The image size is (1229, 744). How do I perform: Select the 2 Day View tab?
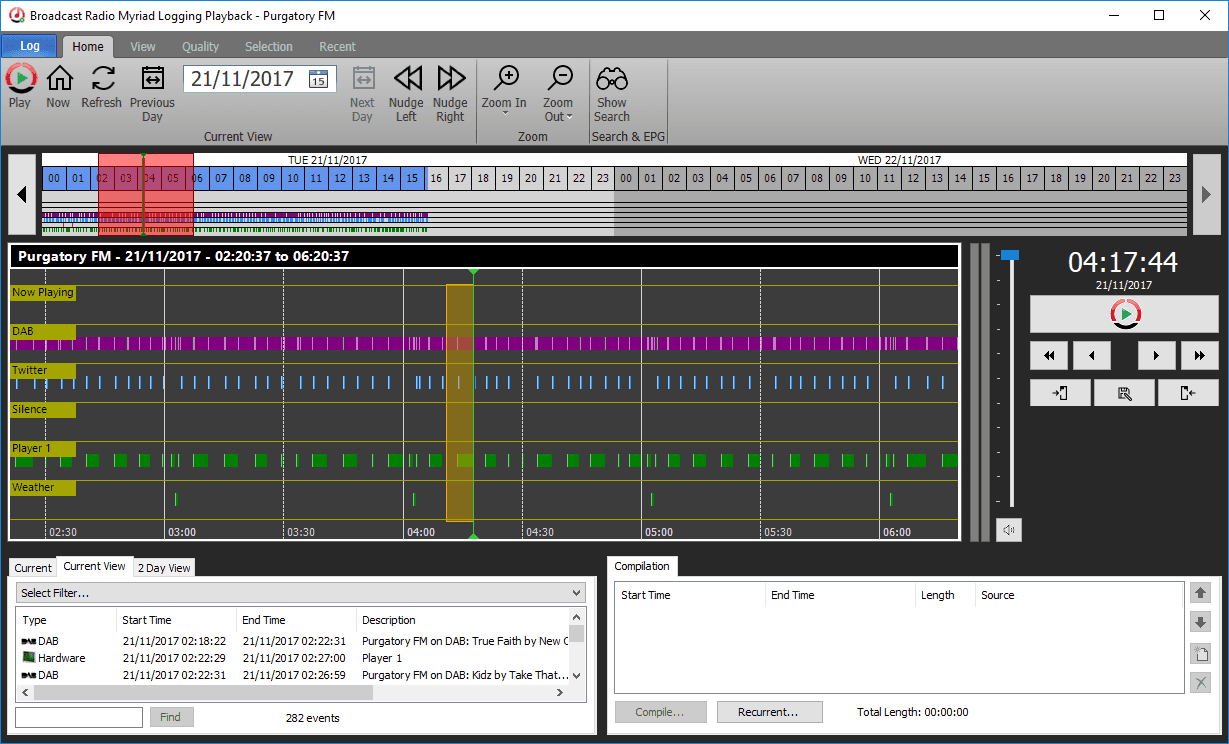164,568
